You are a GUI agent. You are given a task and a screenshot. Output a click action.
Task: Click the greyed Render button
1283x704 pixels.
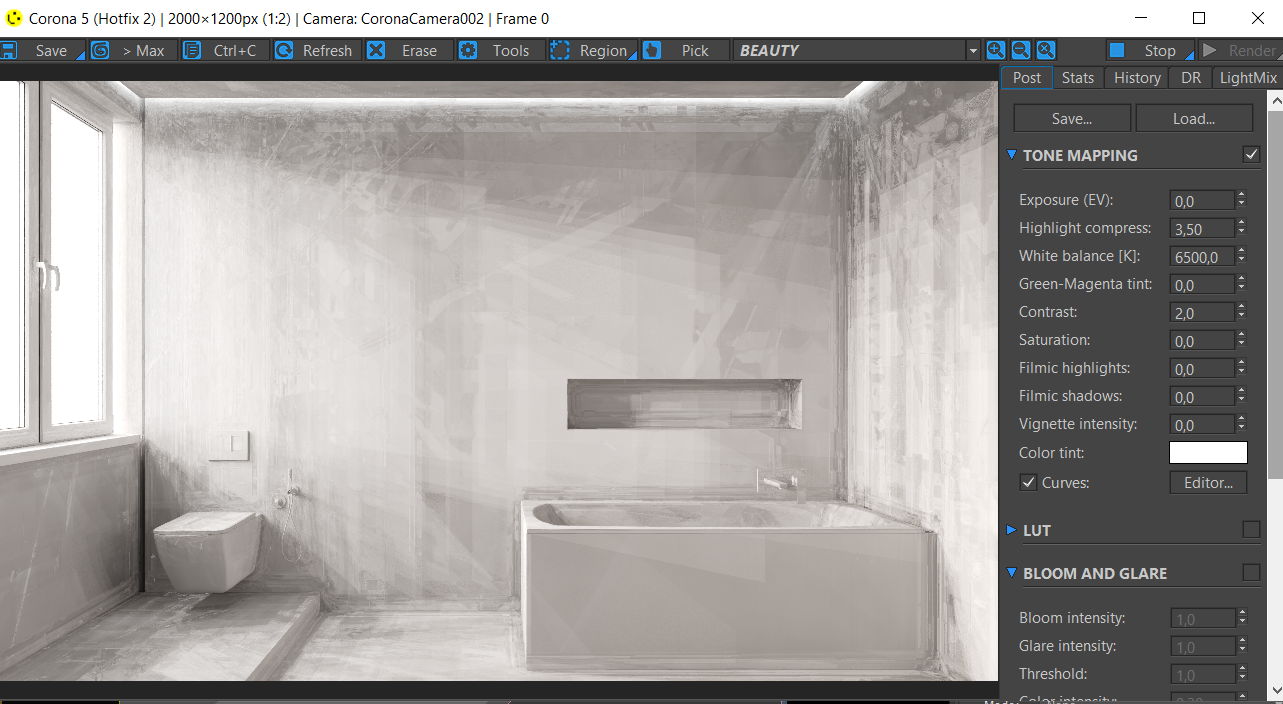coord(1240,50)
